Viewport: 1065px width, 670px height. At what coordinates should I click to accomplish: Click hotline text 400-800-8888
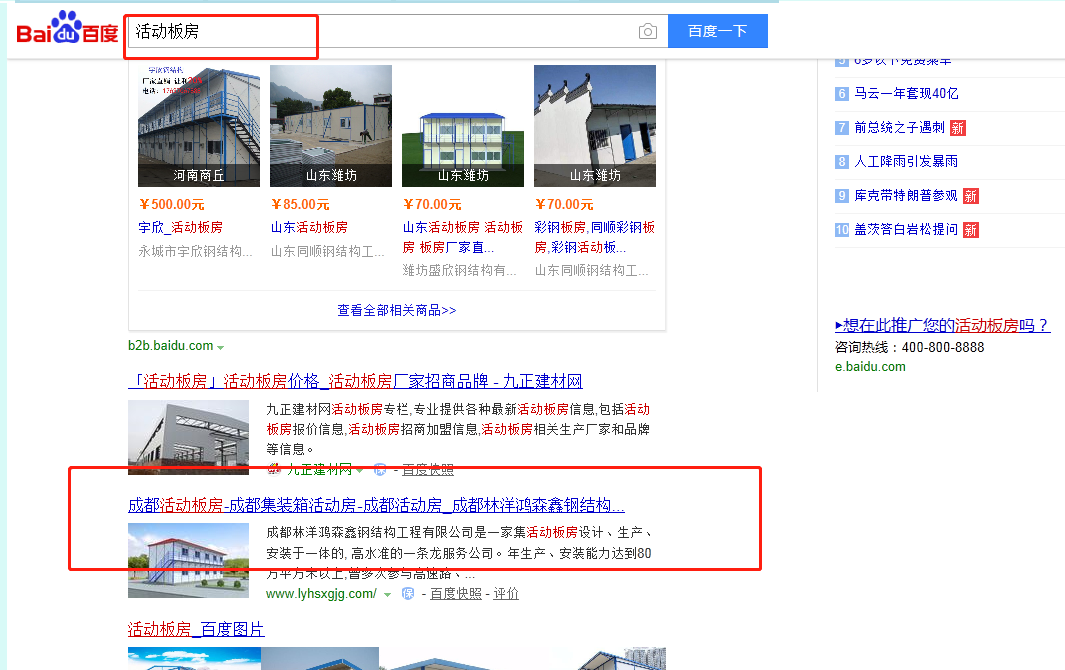943,347
